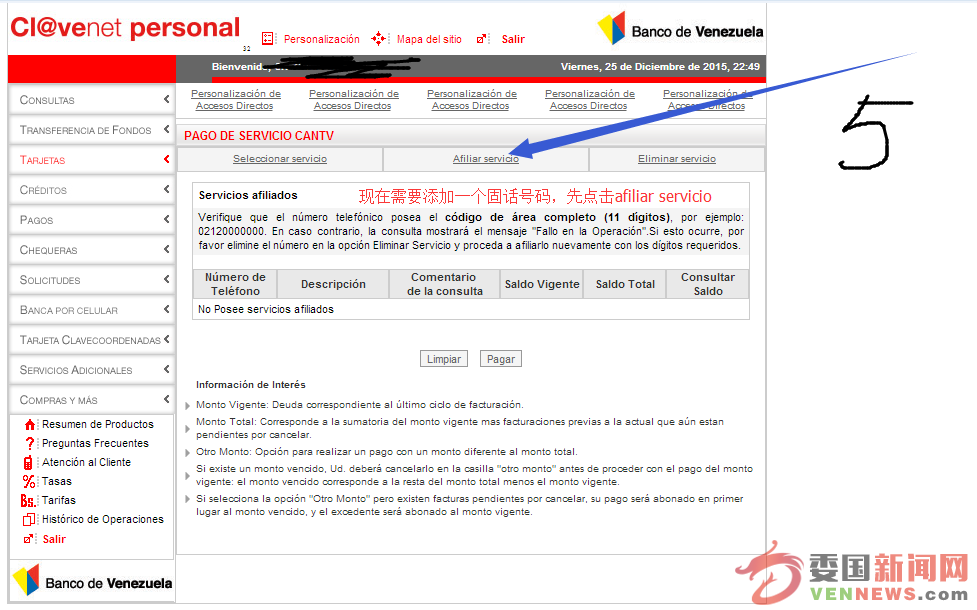The image size is (977, 610).
Task: Click the Atención al Cliente phone icon
Action: click(x=28, y=463)
